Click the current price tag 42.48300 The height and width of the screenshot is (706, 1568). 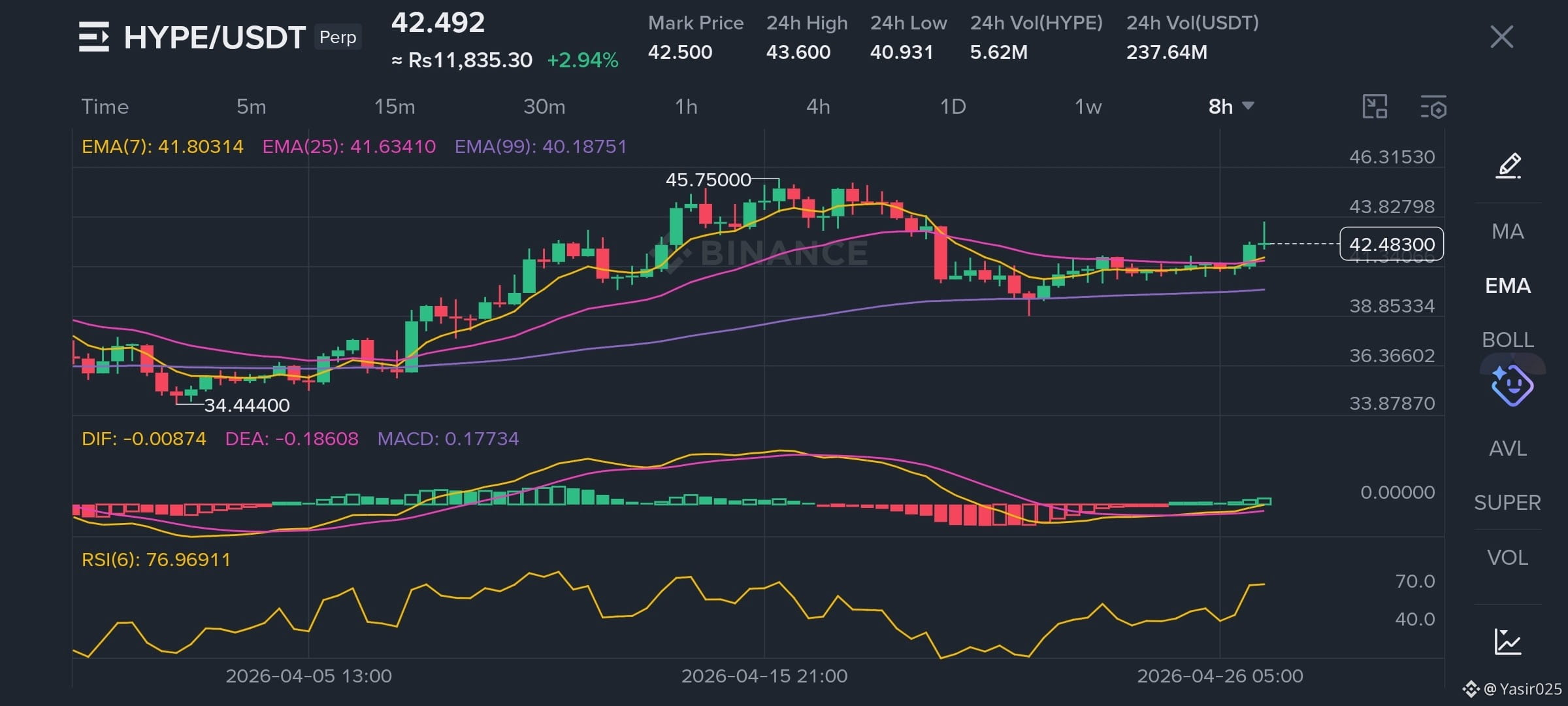tap(1392, 244)
